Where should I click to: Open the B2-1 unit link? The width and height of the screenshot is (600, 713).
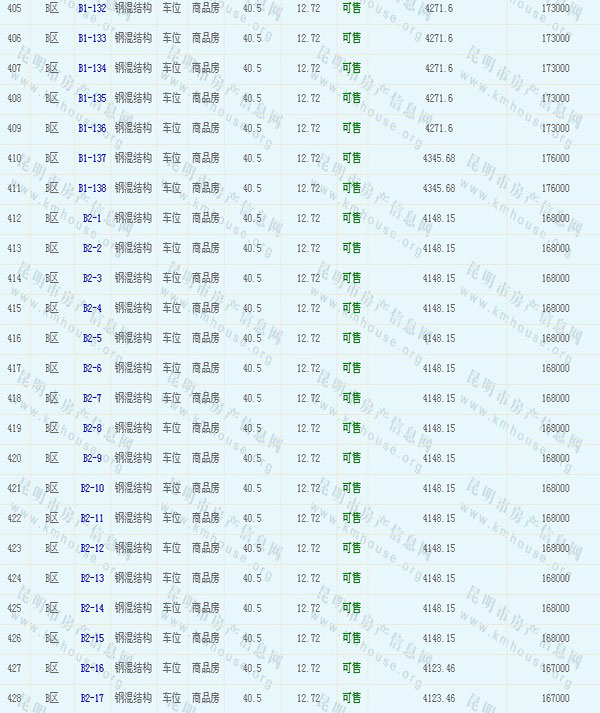click(x=92, y=218)
